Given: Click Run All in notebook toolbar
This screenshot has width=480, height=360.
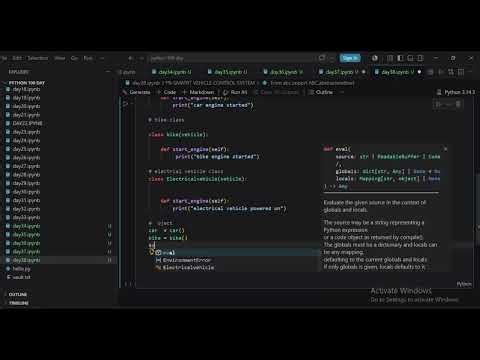Looking at the screenshot, I should 235,92.
